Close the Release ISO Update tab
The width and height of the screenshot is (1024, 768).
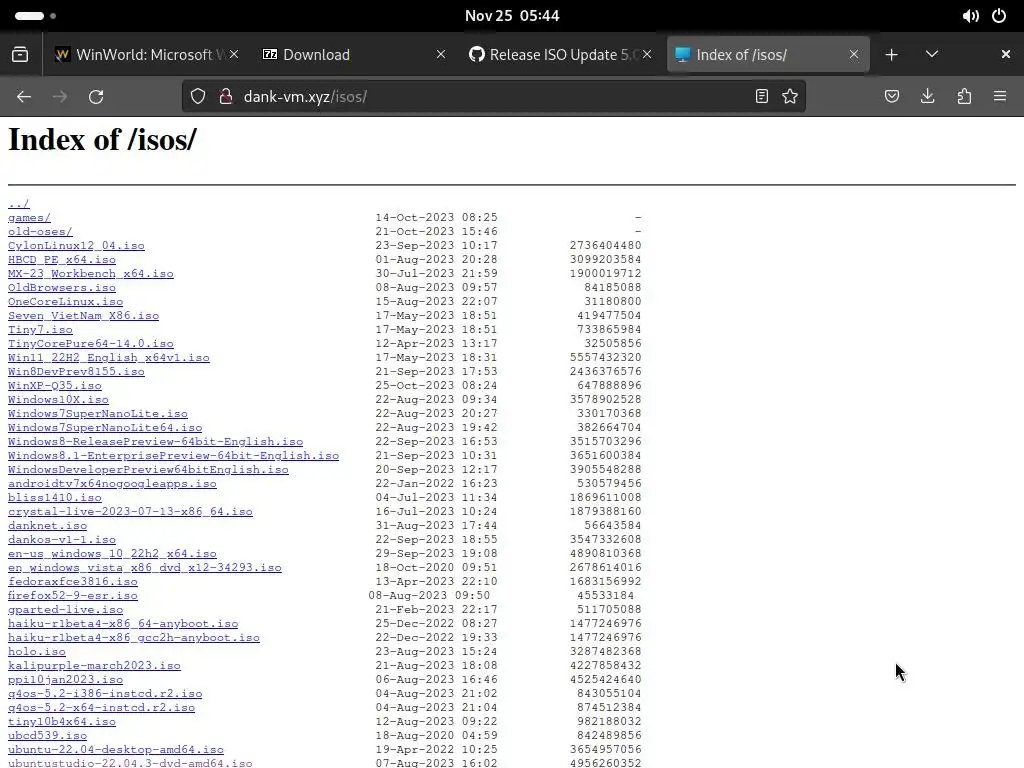coord(647,55)
